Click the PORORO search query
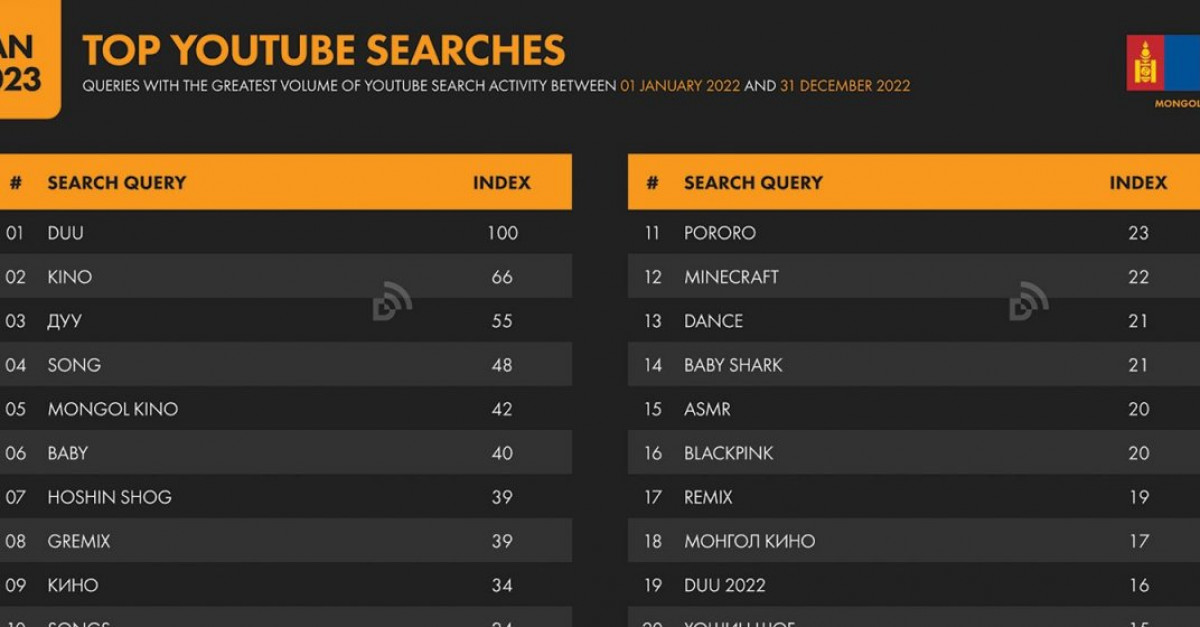 (x=720, y=233)
